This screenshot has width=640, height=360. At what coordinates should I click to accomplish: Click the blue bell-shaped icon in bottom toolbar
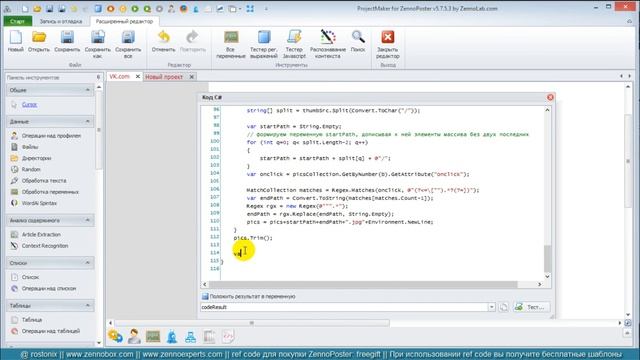(x=172, y=336)
